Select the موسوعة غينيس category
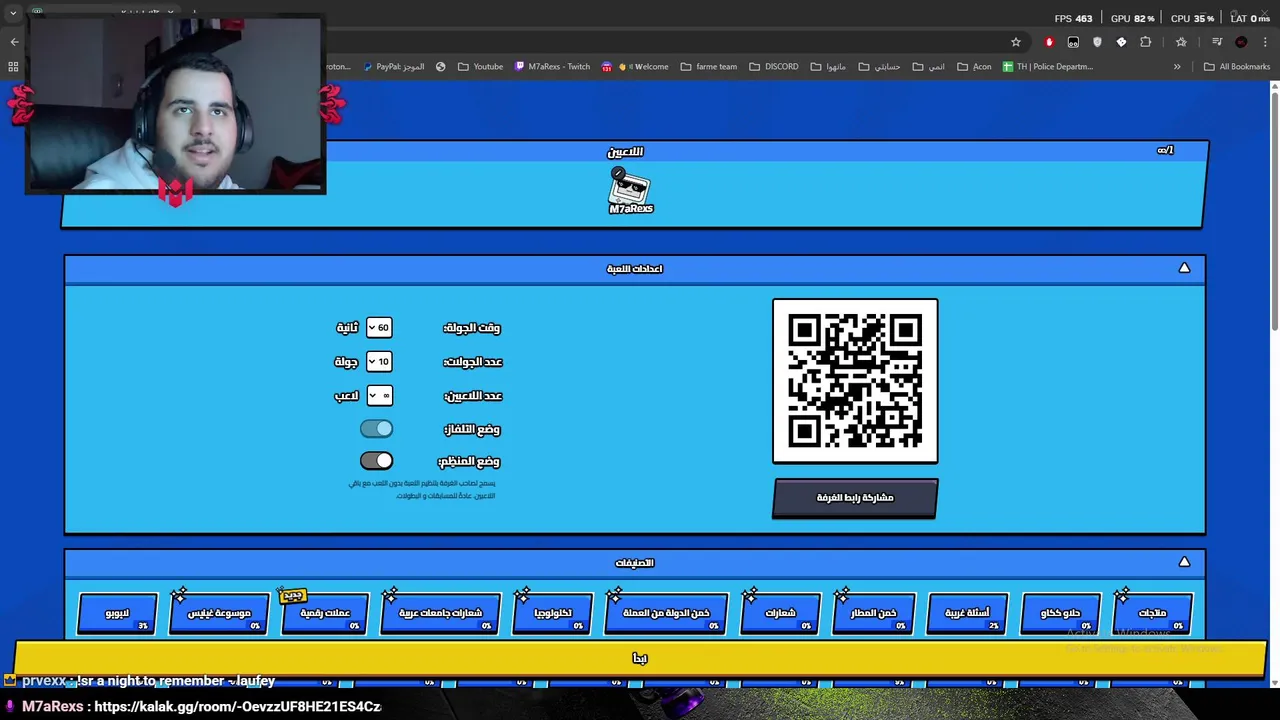The width and height of the screenshot is (1280, 720). 219,613
